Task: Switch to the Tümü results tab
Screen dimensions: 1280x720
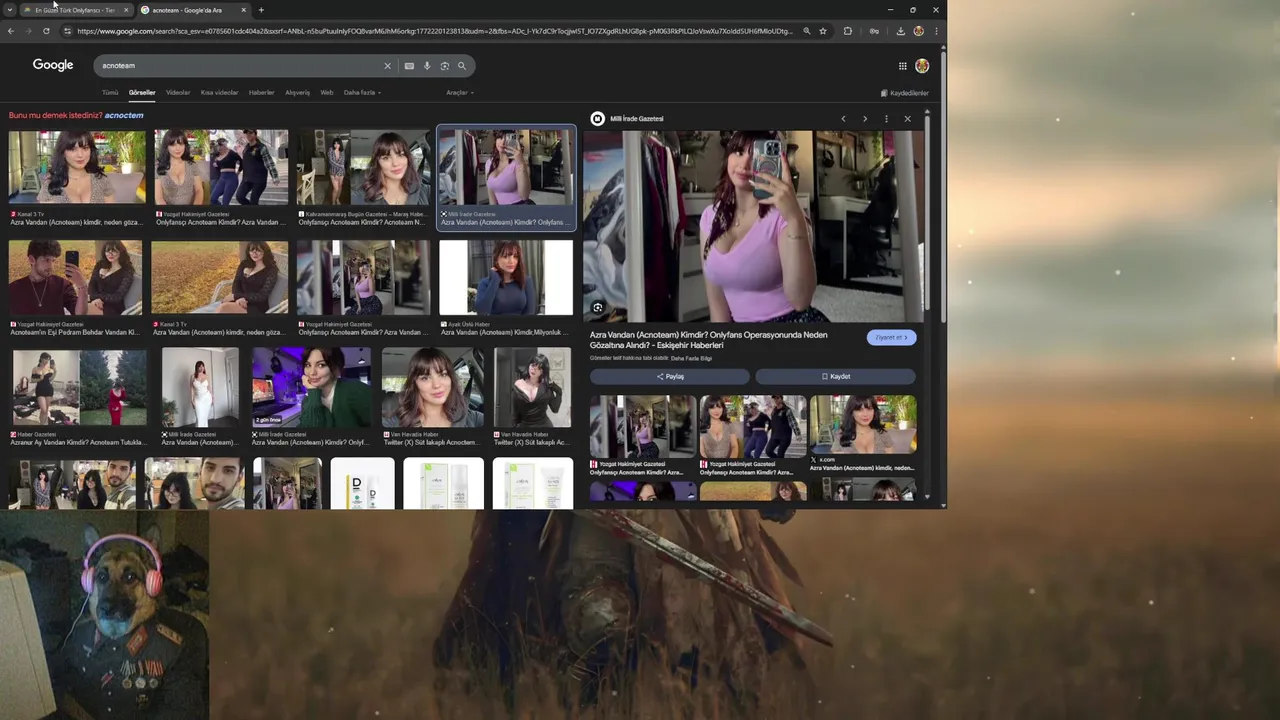Action: click(x=110, y=93)
